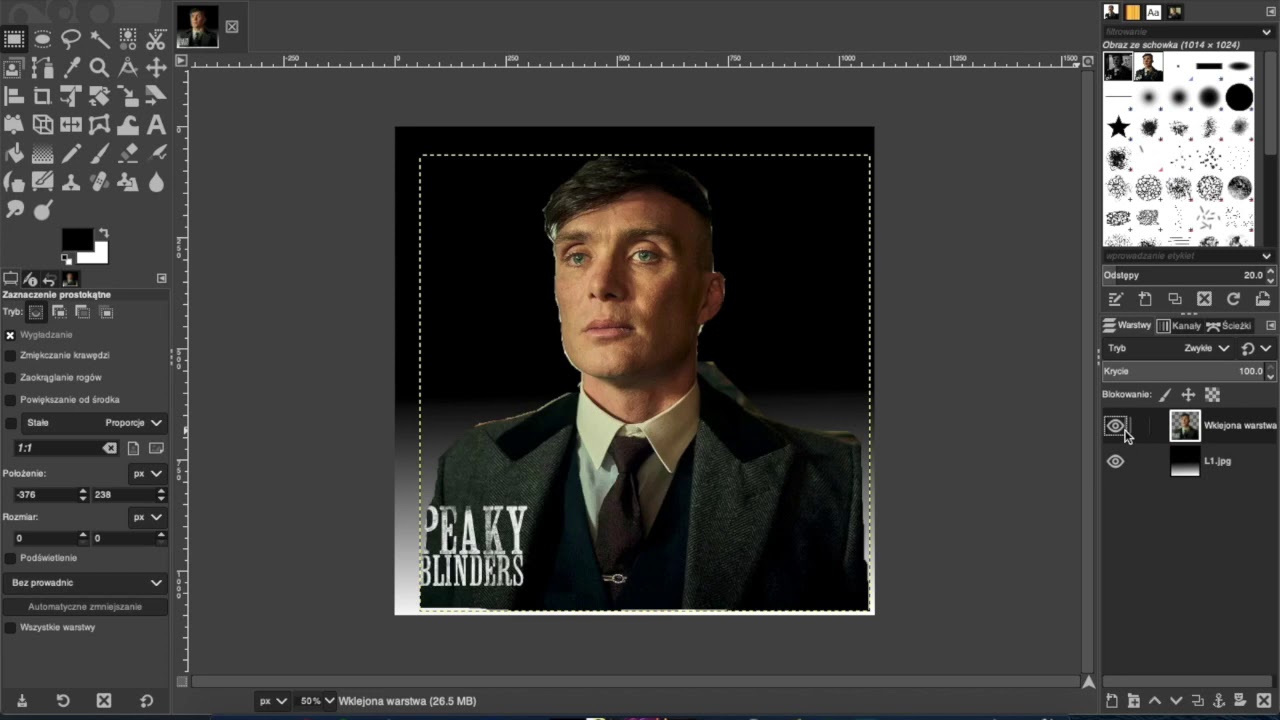Select the Eraser tool
Viewport: 1280px width, 720px height.
pyautogui.click(x=128, y=154)
